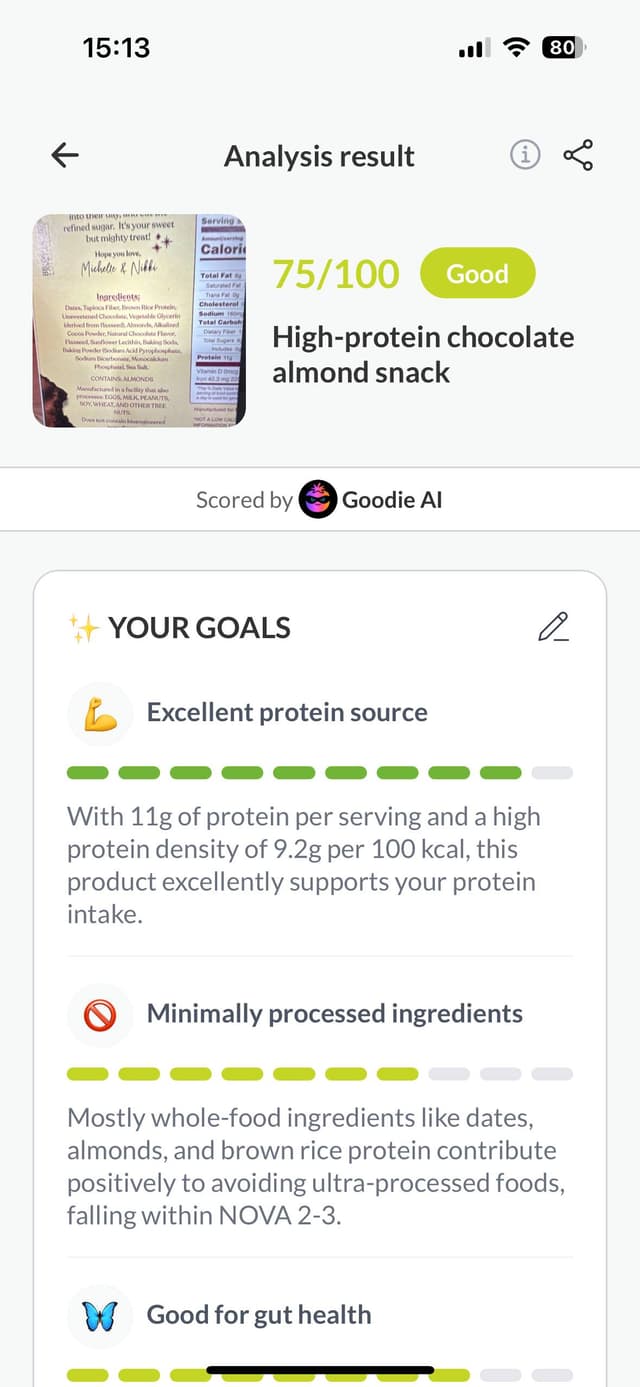Select the High-protein chocolate almond snack title
Viewport: 640px width, 1387px height.
423,352
